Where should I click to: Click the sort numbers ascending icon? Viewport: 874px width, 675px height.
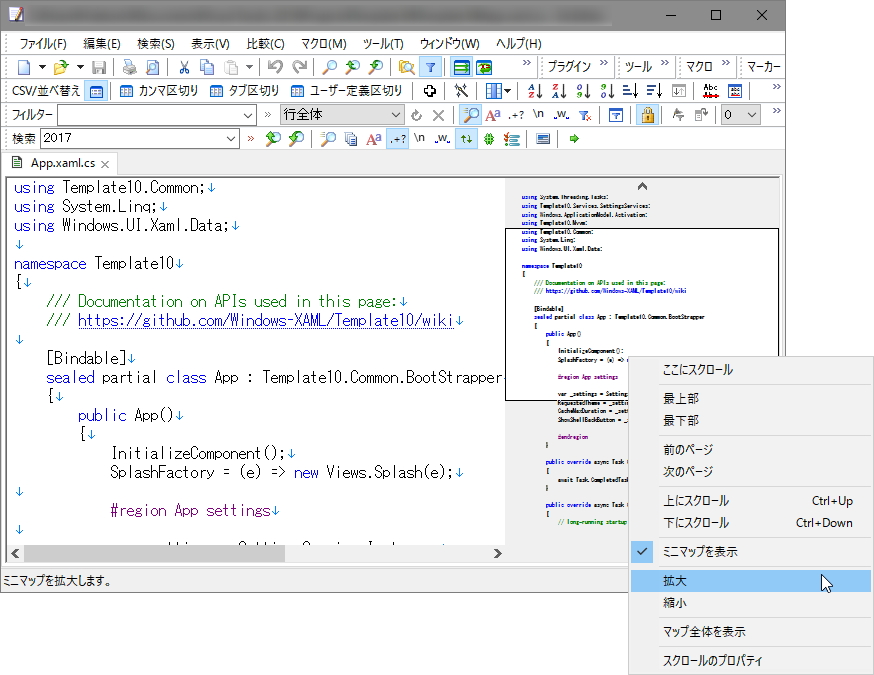point(584,90)
